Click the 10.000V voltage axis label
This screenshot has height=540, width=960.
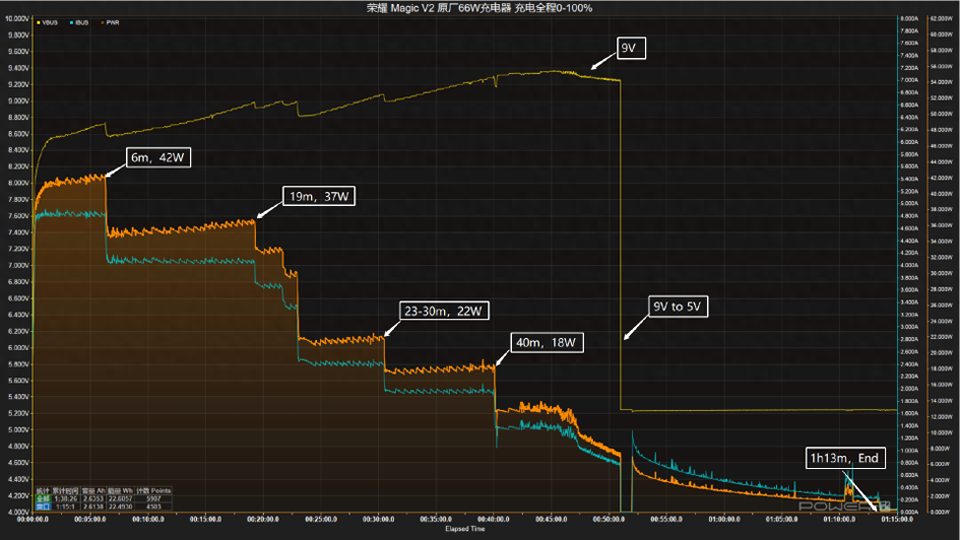click(x=17, y=19)
